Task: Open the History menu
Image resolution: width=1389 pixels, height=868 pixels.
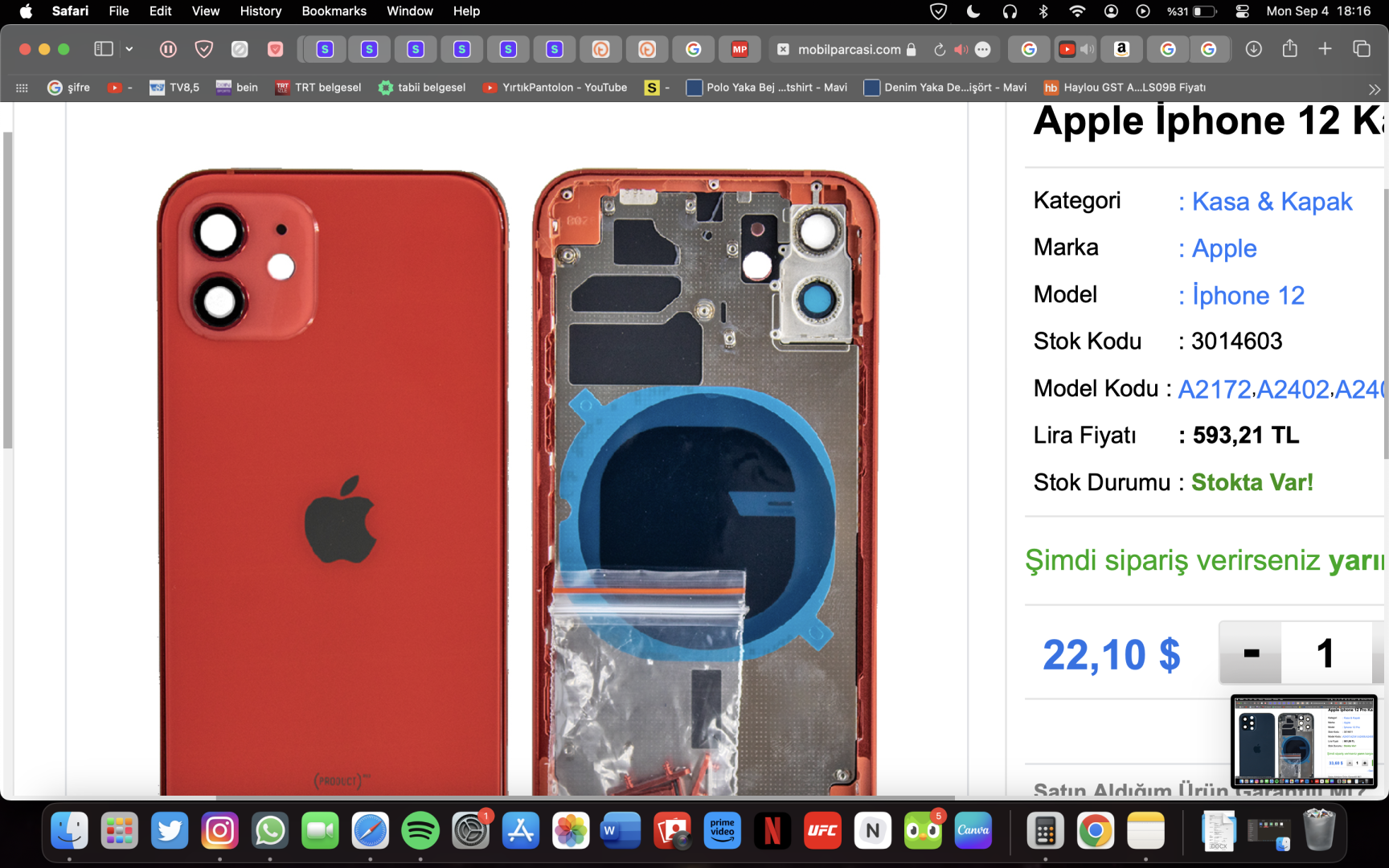Action: pyautogui.click(x=260, y=11)
